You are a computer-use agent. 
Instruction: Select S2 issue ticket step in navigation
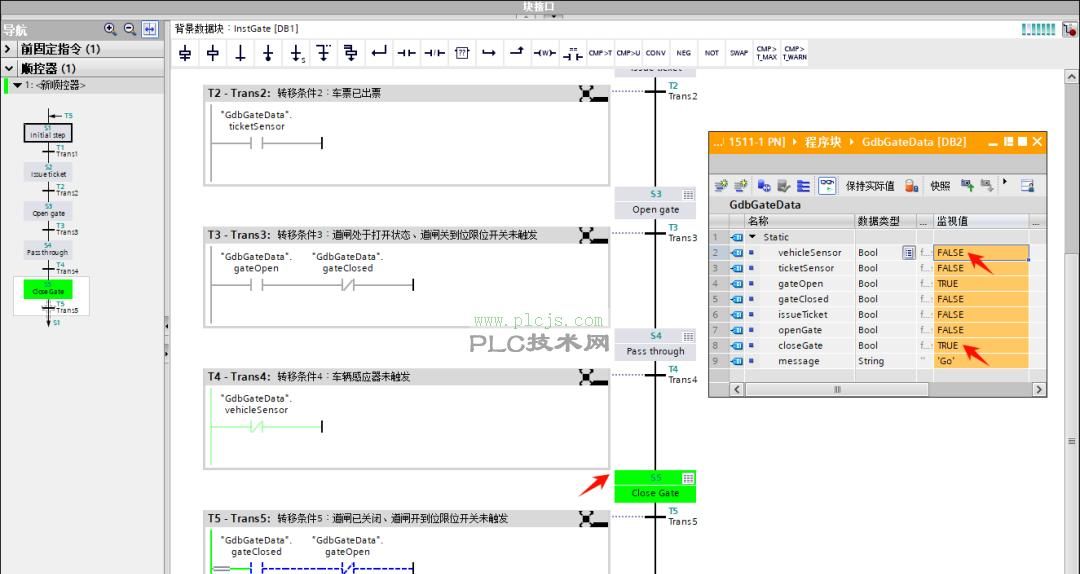point(48,172)
